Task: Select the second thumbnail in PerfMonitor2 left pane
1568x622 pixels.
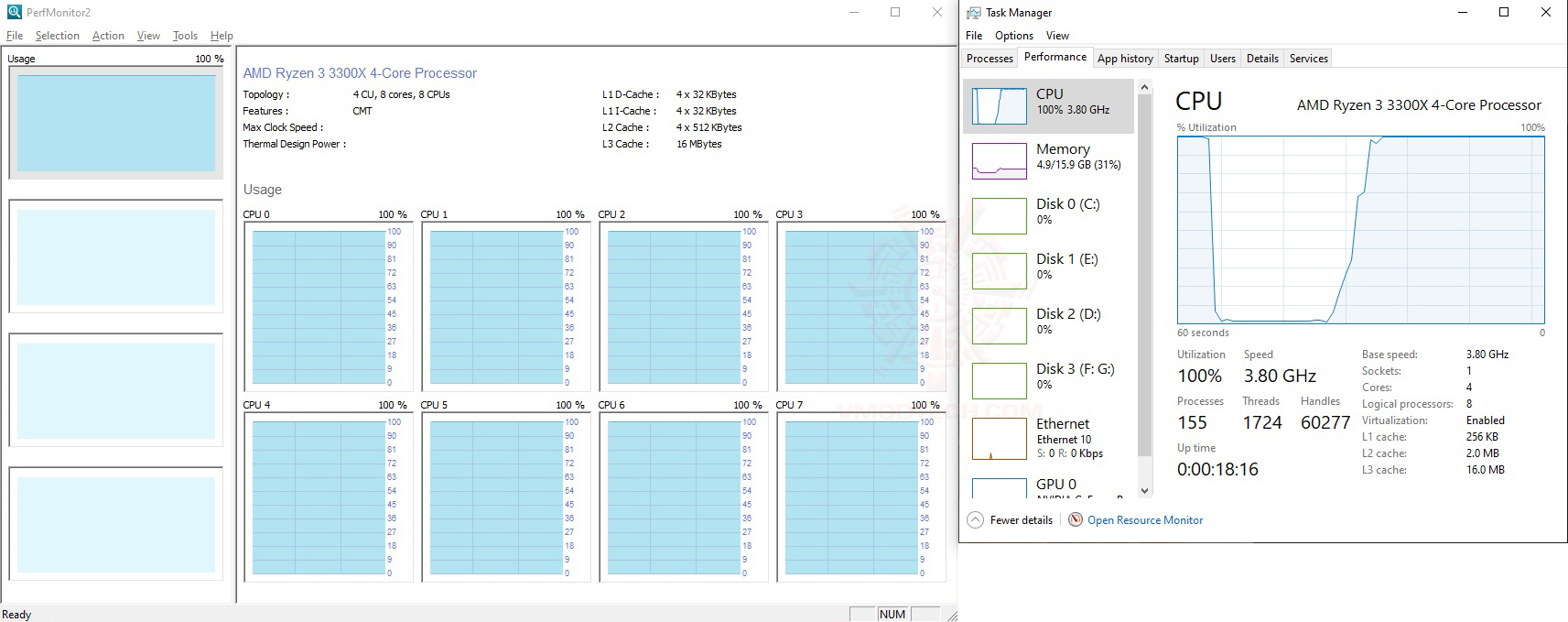Action: pyautogui.click(x=116, y=256)
